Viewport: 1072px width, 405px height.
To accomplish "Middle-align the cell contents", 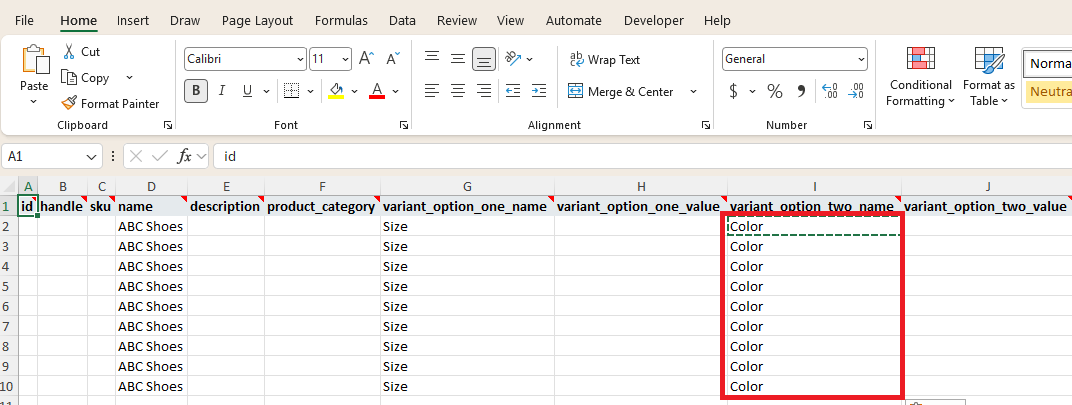I will pyautogui.click(x=458, y=59).
